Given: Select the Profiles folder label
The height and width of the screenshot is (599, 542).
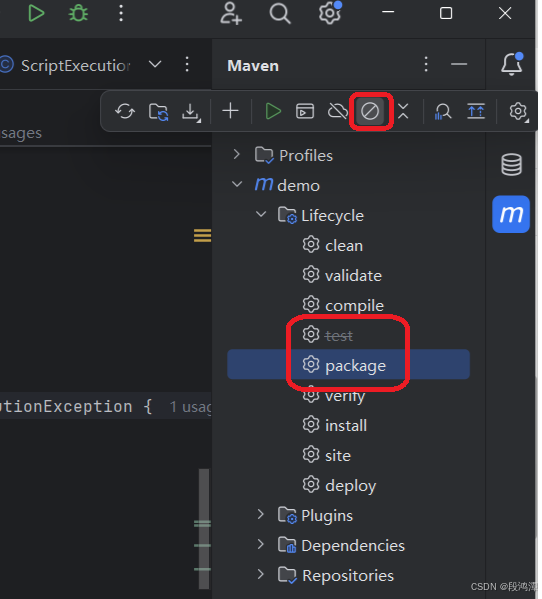Looking at the screenshot, I should point(306,155).
